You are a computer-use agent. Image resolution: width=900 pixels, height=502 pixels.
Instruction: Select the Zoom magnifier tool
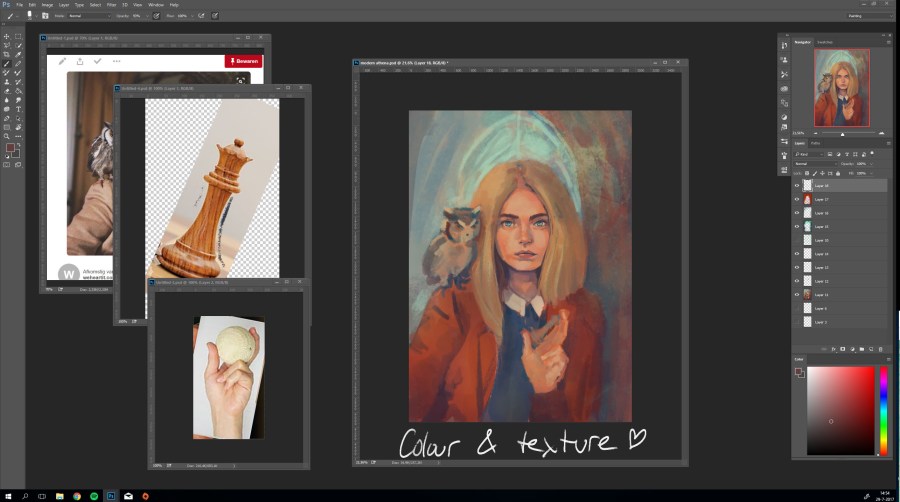pos(7,136)
